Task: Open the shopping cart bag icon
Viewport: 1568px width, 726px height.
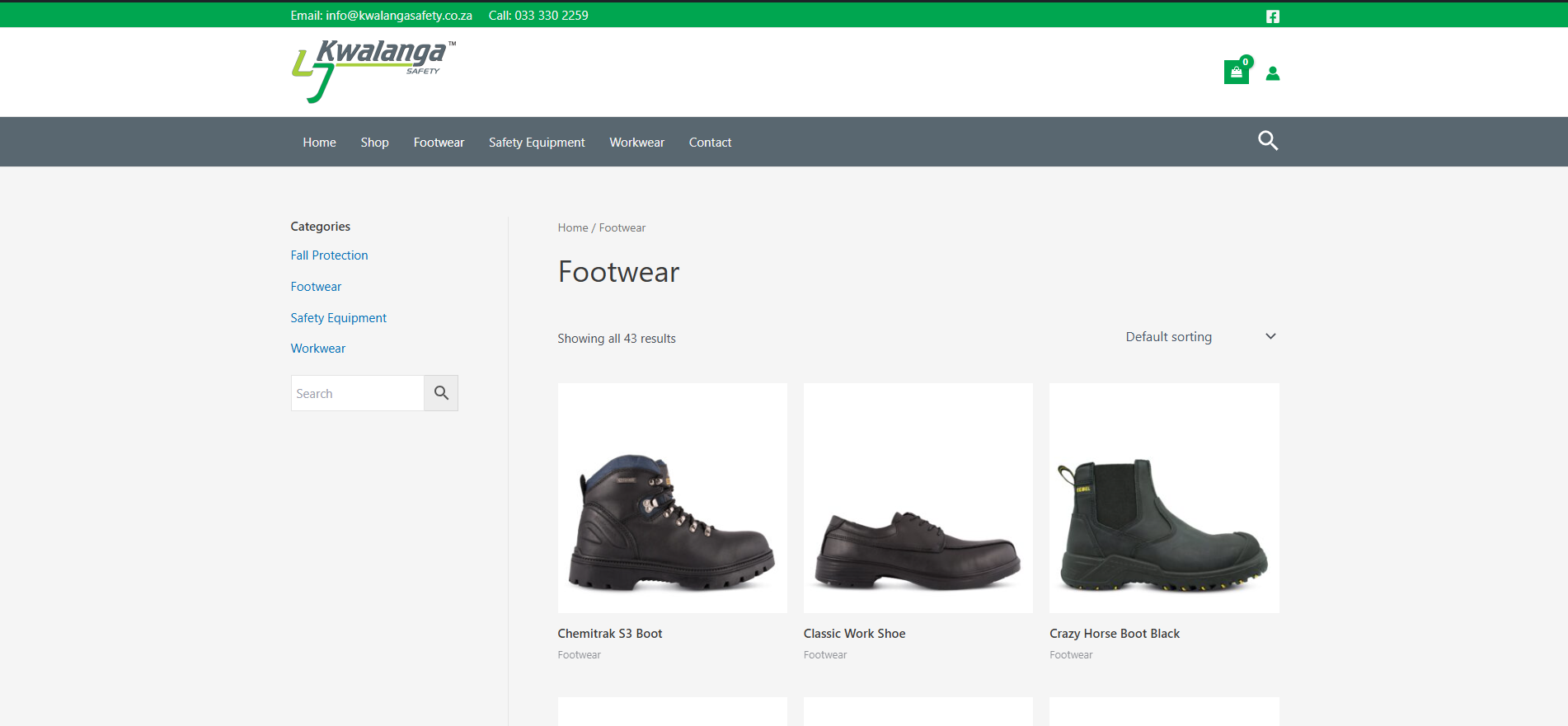Action: tap(1236, 73)
